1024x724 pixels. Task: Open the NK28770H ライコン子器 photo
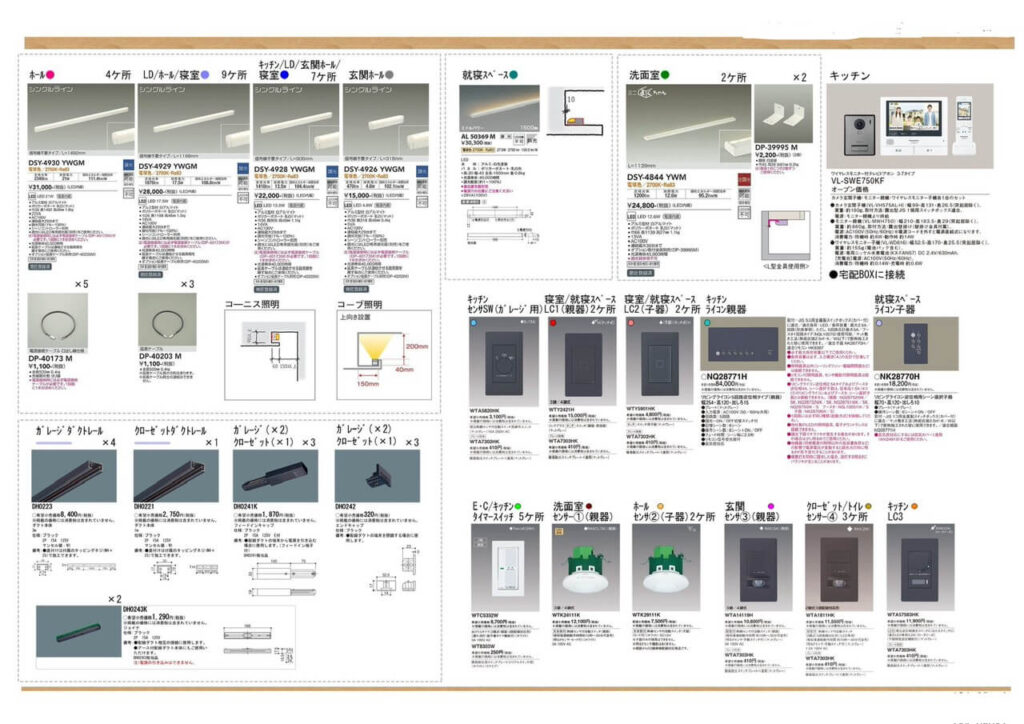917,344
